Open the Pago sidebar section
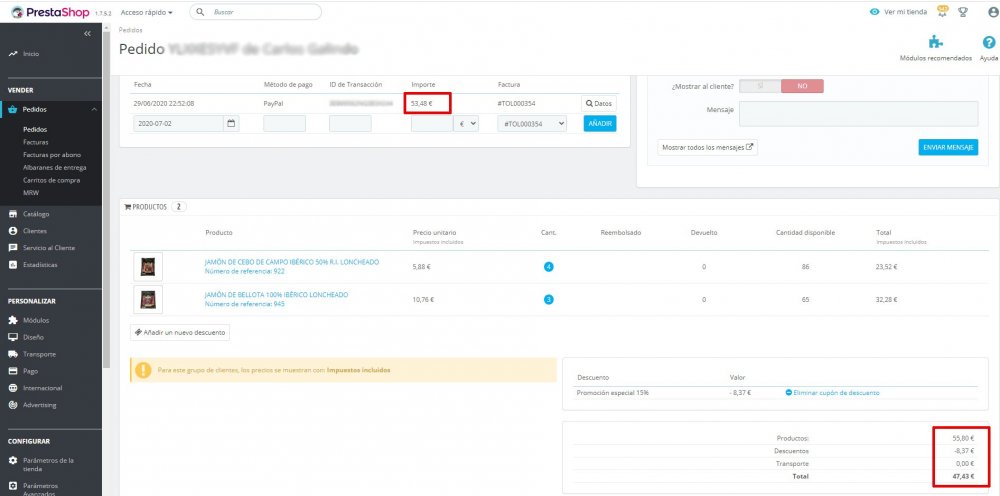The height and width of the screenshot is (496, 1000). coord(30,371)
